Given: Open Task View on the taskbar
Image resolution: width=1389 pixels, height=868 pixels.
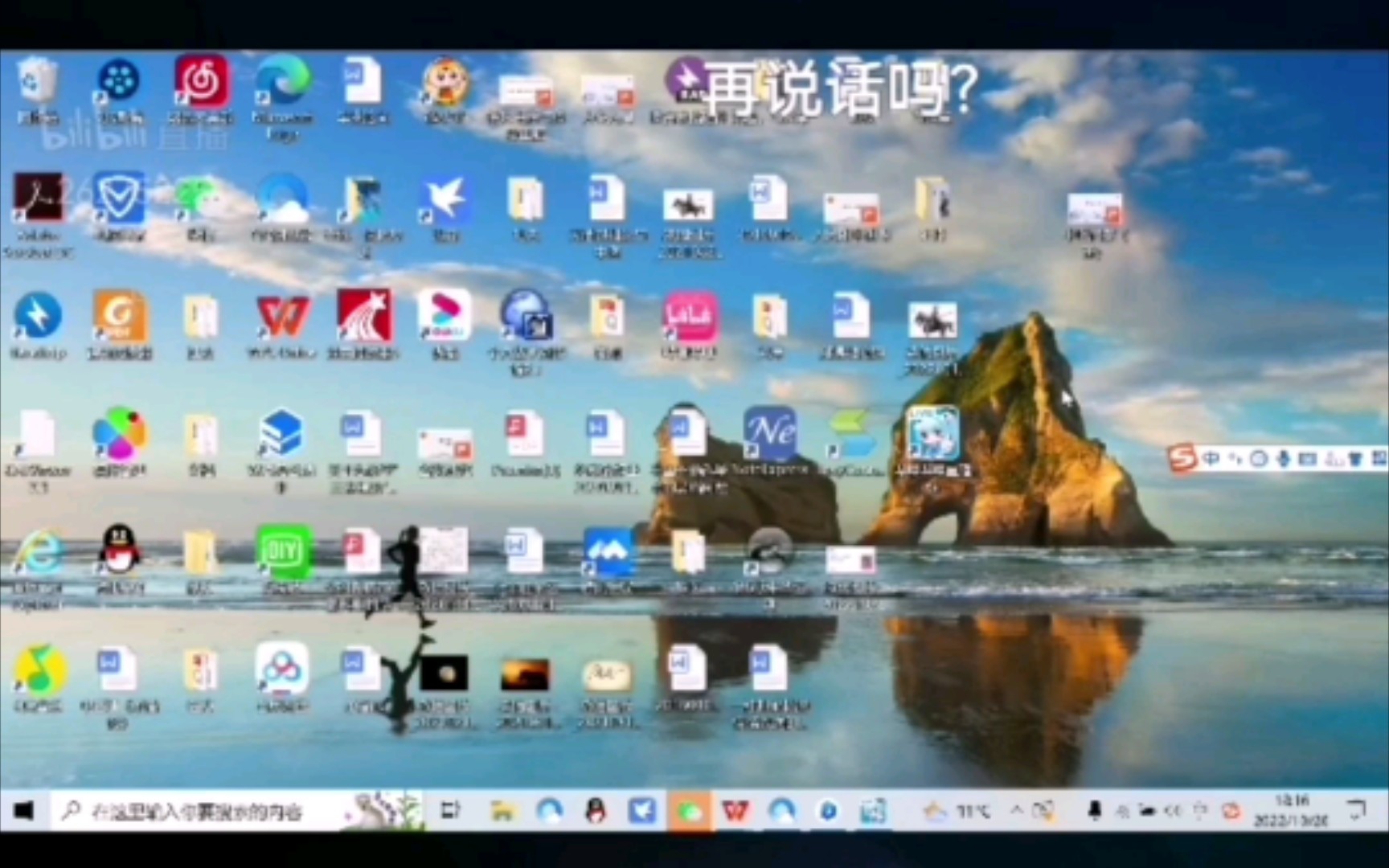Looking at the screenshot, I should click(x=450, y=811).
